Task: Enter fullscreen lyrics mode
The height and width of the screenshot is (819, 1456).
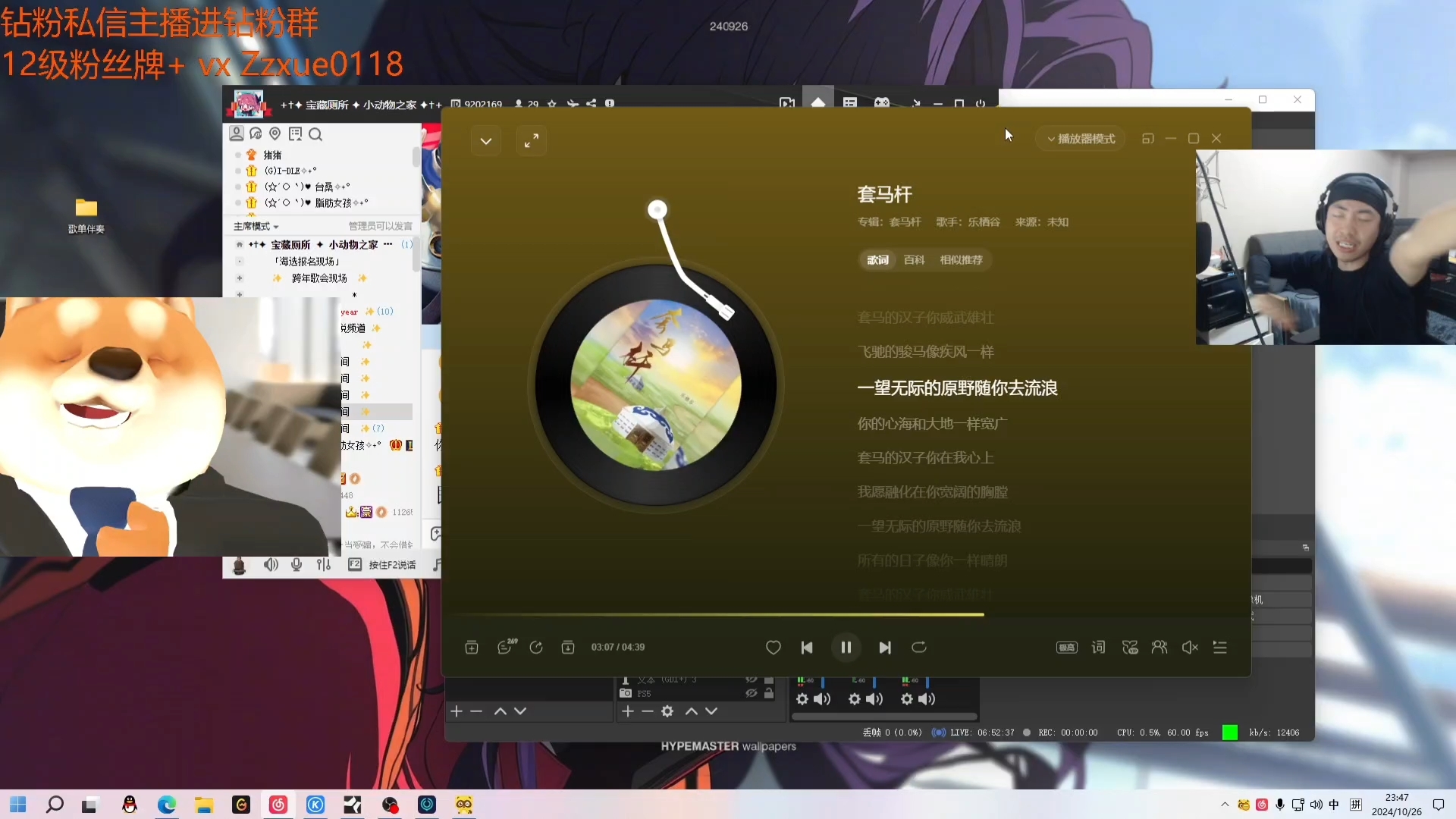Action: point(532,140)
